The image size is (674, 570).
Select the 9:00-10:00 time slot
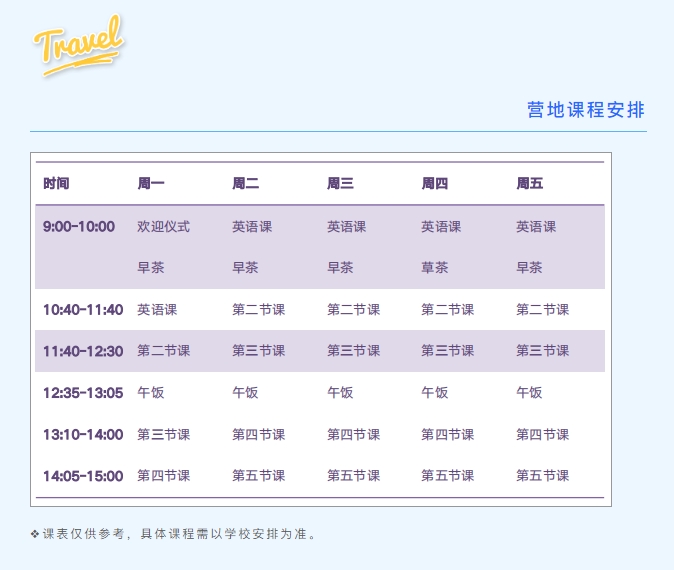(x=79, y=227)
